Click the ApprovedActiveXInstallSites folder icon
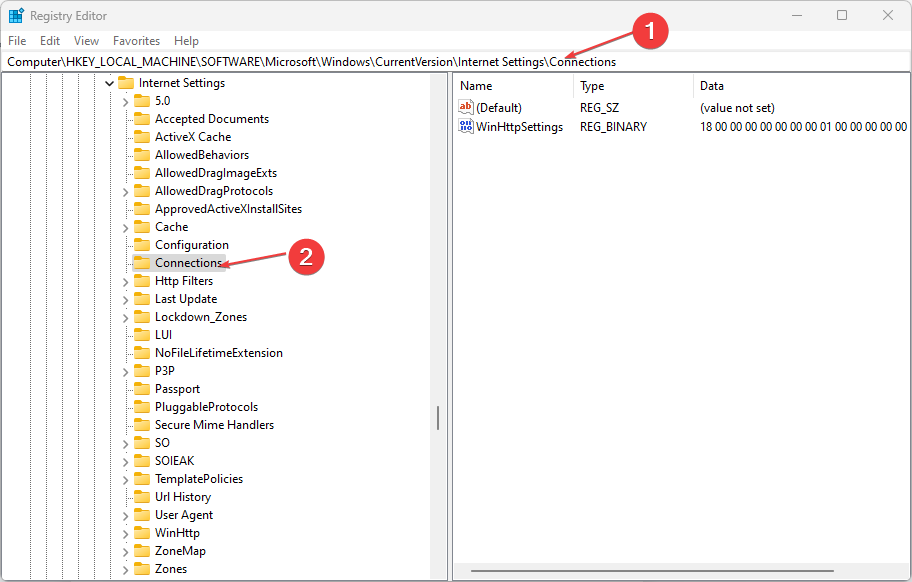Viewport: 912px width, 582px height. point(142,209)
